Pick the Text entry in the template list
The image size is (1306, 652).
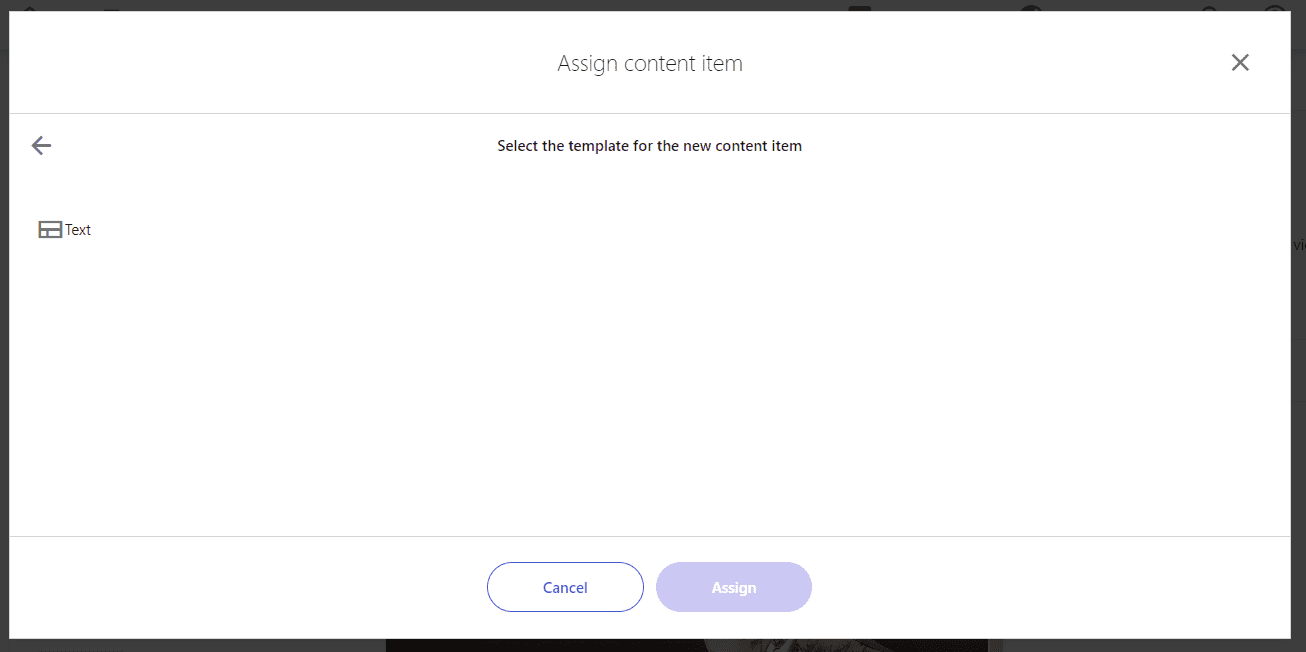[65, 230]
